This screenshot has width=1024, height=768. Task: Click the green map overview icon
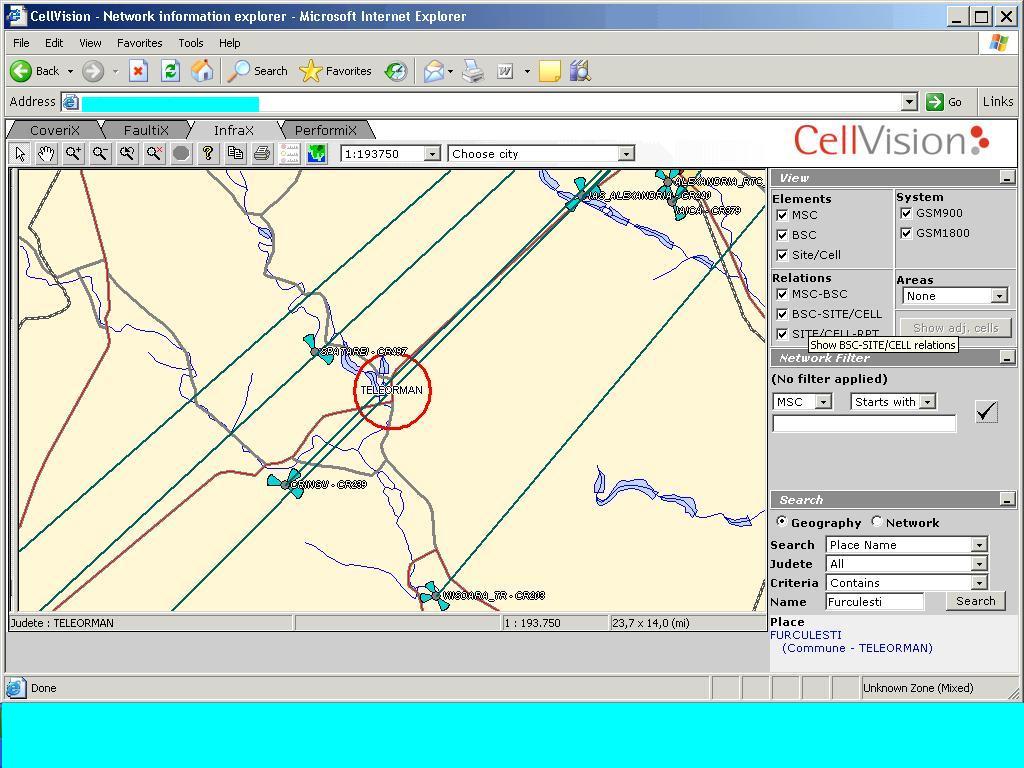tap(316, 153)
